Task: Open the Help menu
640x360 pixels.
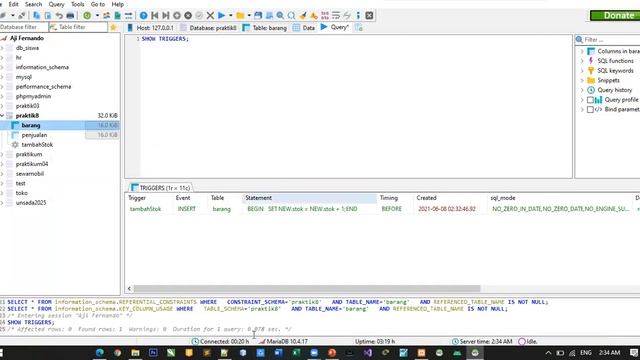Action: (118, 4)
